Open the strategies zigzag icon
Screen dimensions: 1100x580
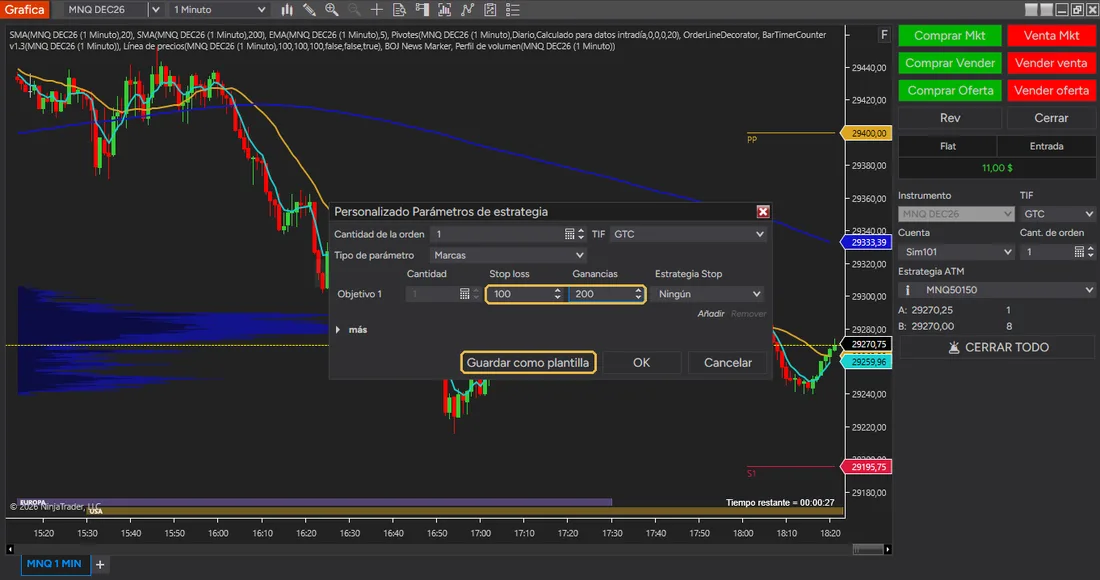pyautogui.click(x=467, y=10)
